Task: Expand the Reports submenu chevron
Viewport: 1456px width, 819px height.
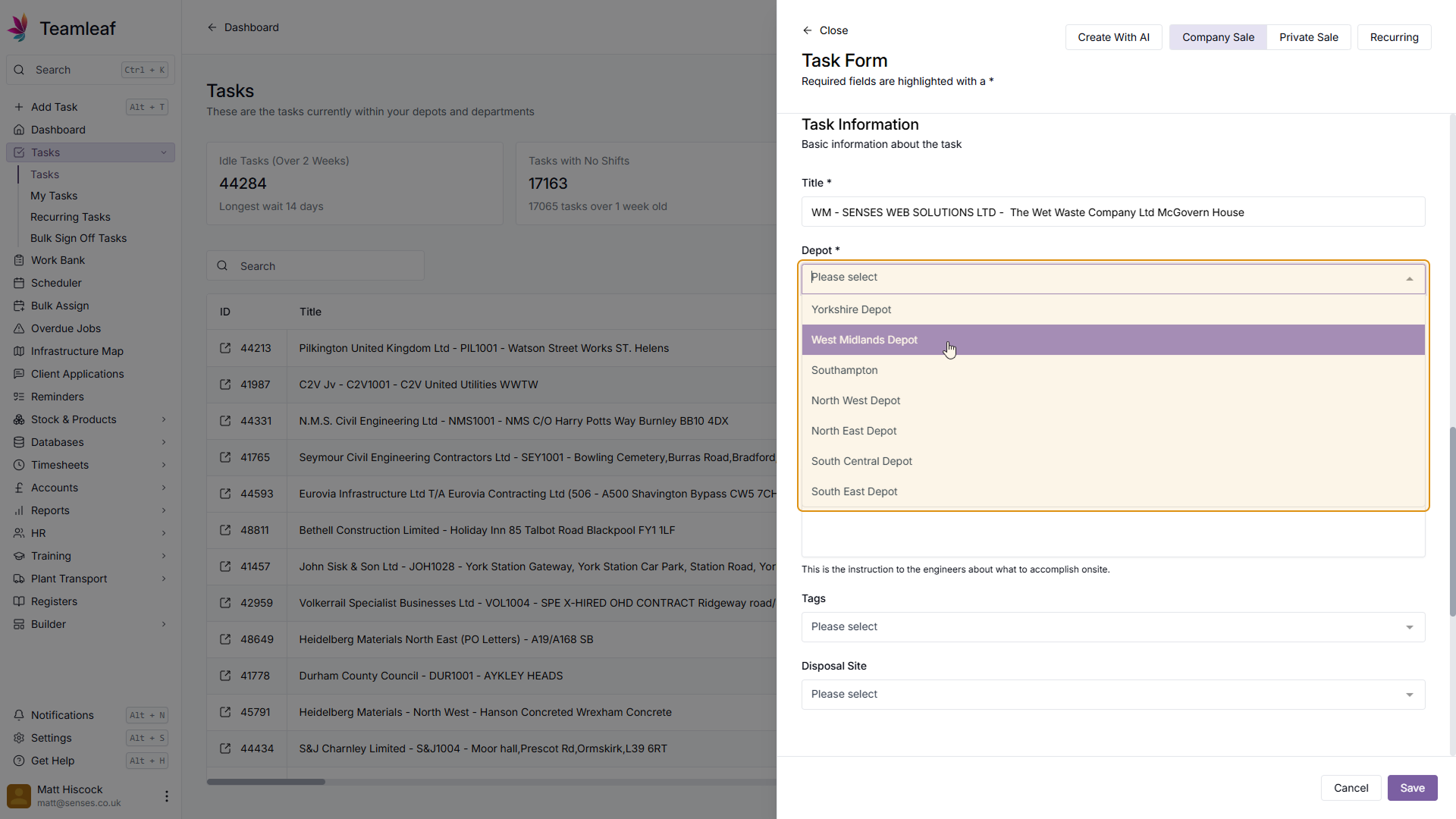Action: (x=164, y=510)
